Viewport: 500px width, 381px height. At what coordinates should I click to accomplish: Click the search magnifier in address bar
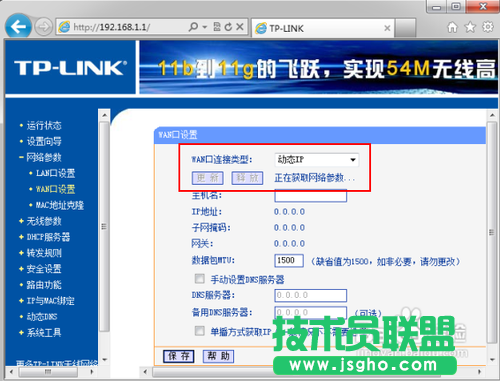[193, 27]
